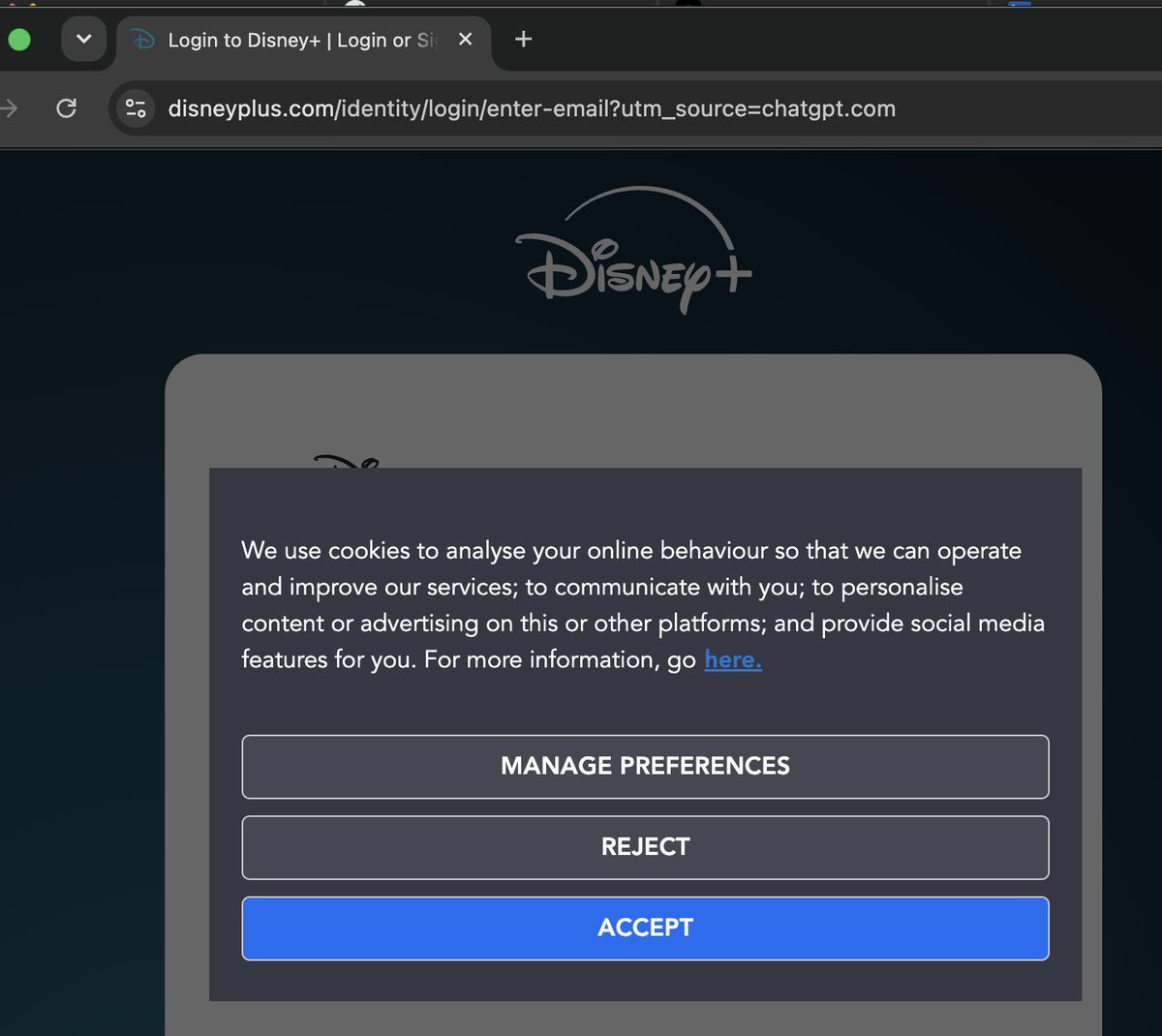
Task: Open the site information icon in address bar
Action: [136, 107]
